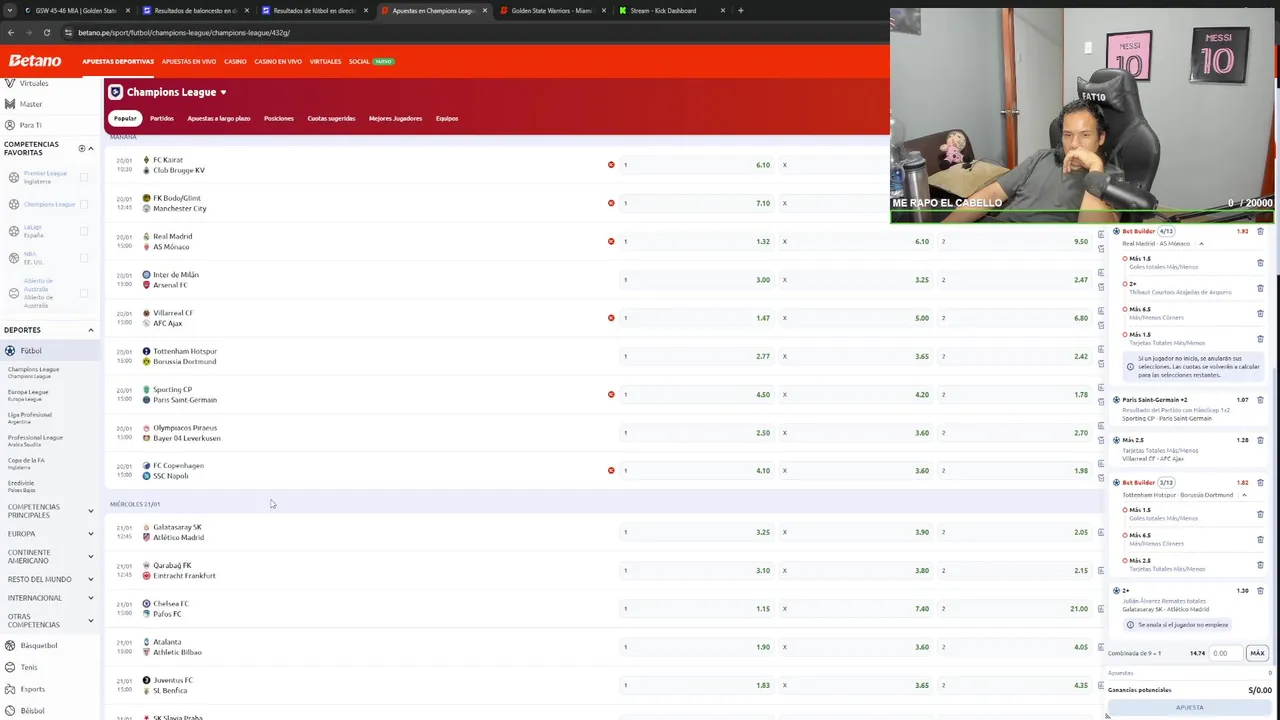Pick Chelsea FC home win at 1.15
This screenshot has width=1280, height=720.
tap(697, 608)
